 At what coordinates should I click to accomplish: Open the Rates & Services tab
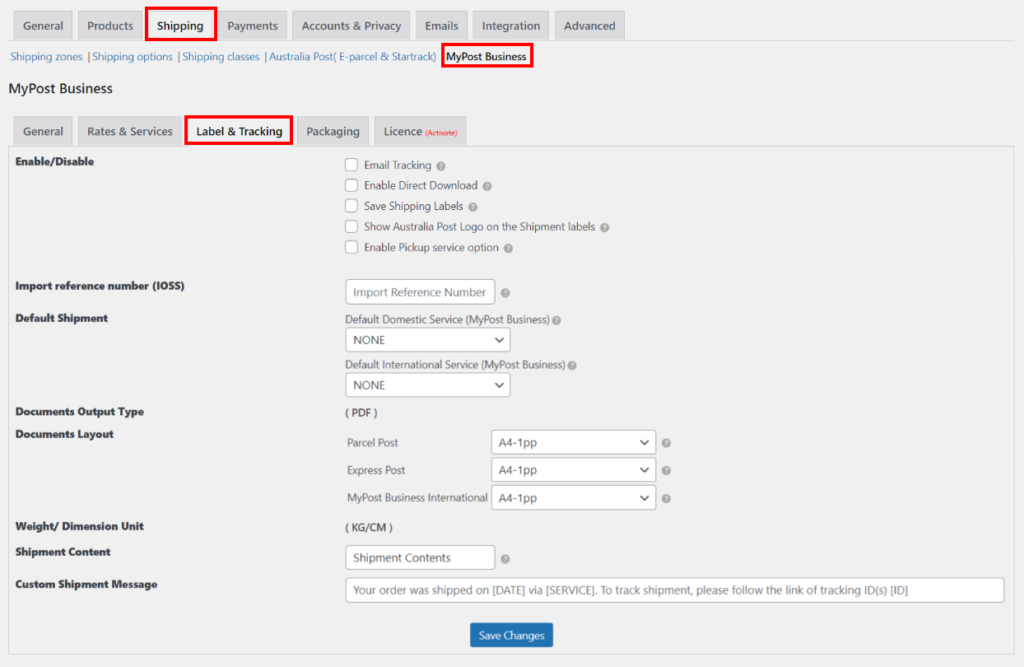click(130, 131)
